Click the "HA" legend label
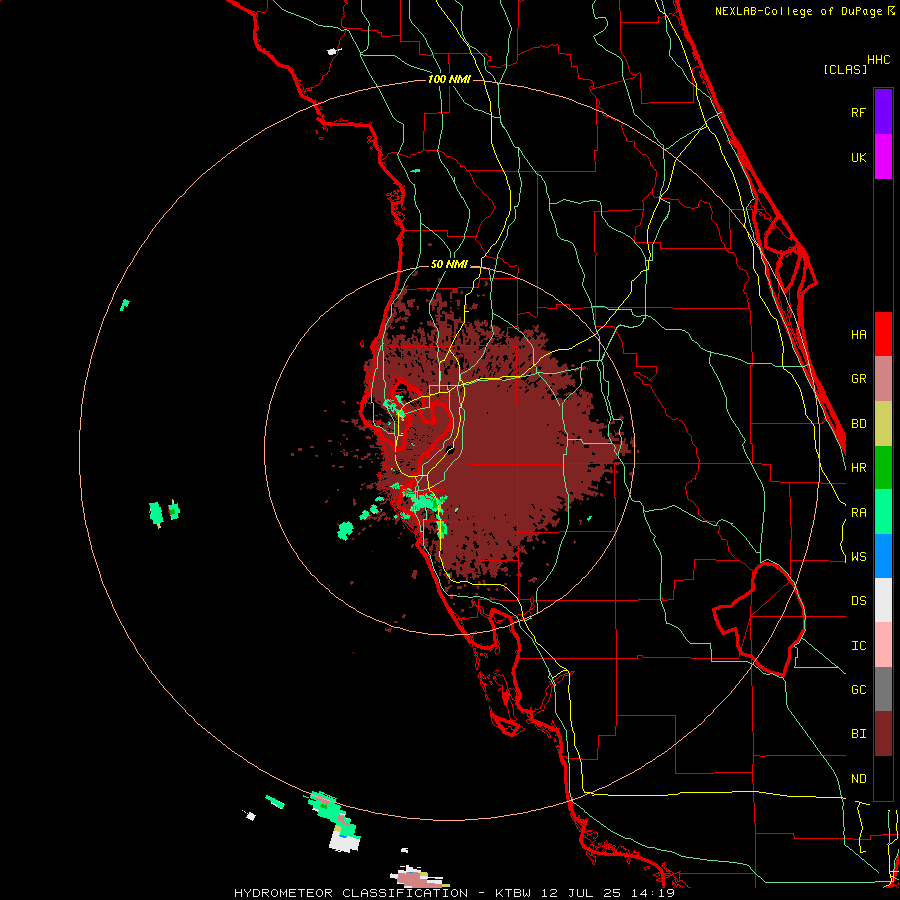The height and width of the screenshot is (900, 900). pos(858,335)
